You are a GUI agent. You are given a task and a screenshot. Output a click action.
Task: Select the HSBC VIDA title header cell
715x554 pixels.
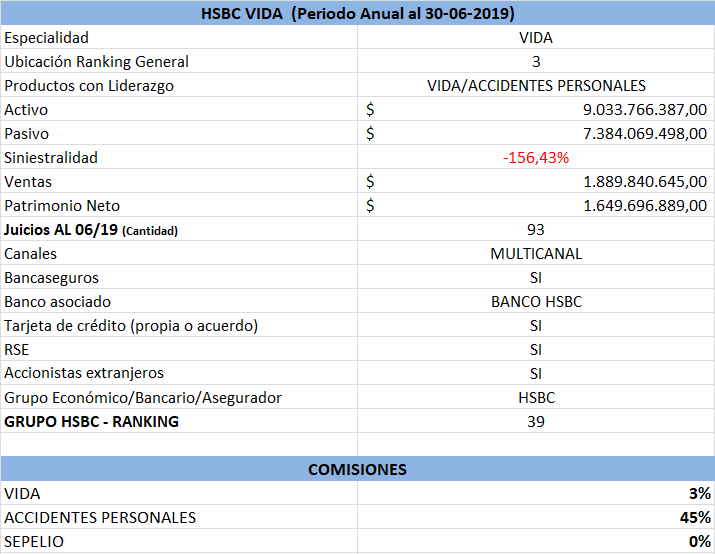pyautogui.click(x=358, y=13)
